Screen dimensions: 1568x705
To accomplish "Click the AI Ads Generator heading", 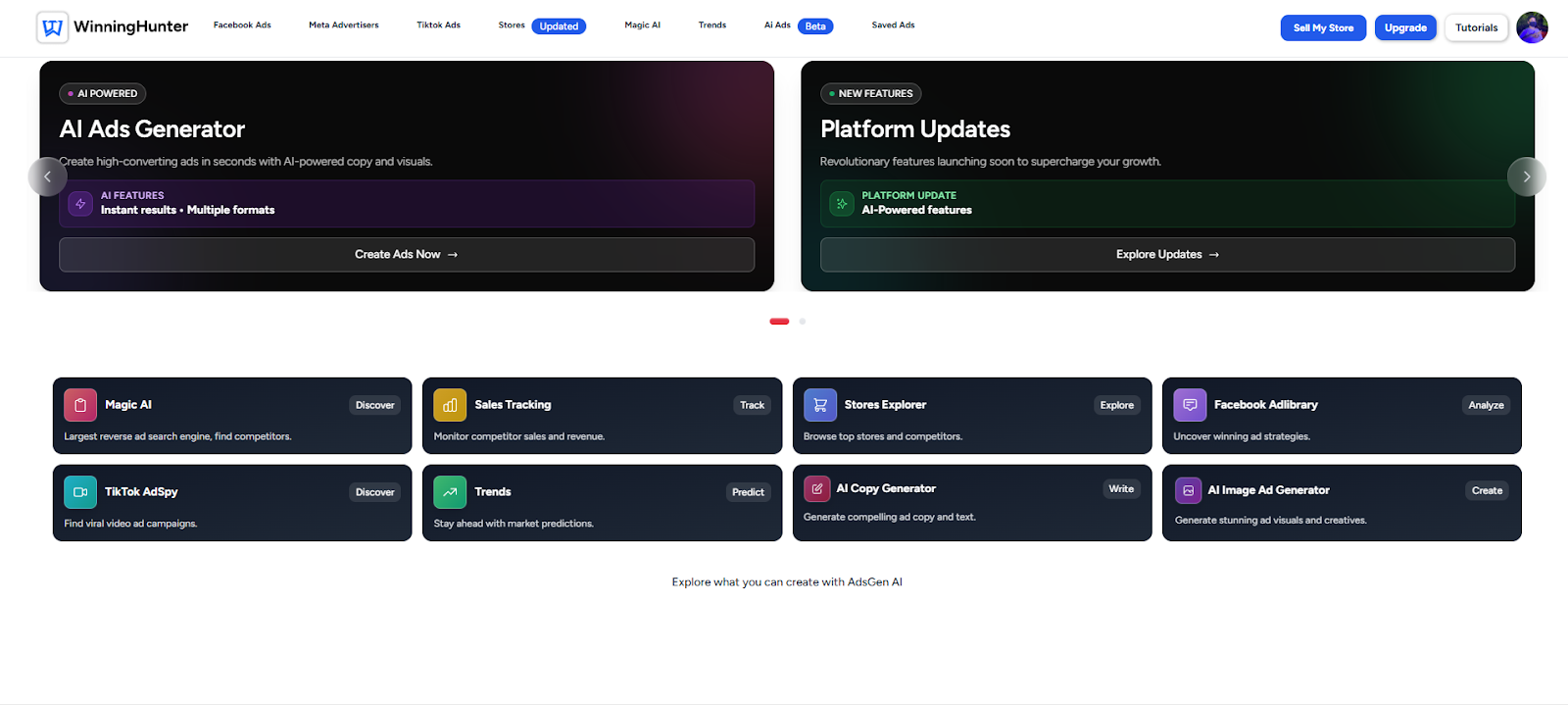I will pos(152,129).
